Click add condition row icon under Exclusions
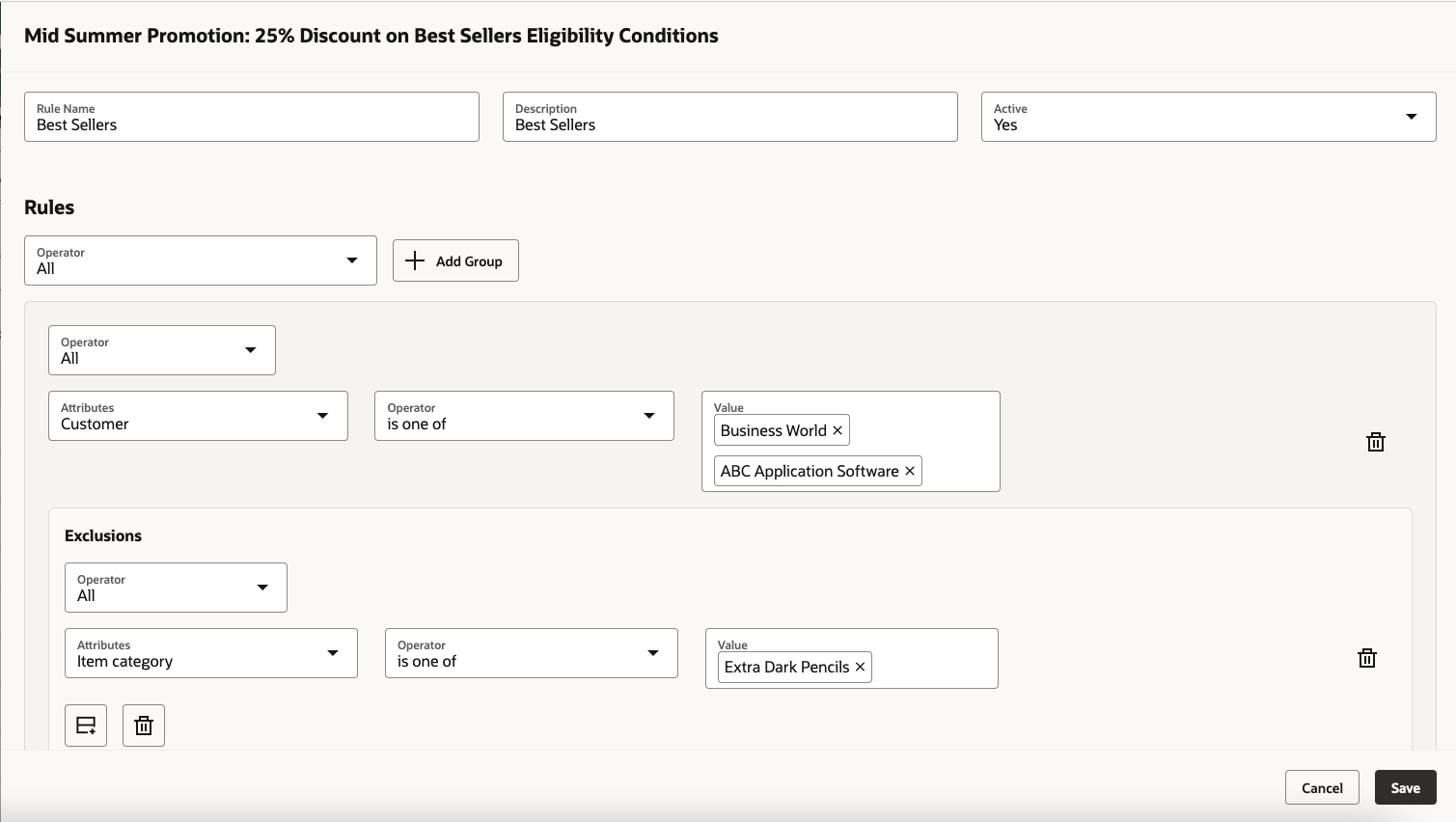This screenshot has height=822, width=1456. (x=86, y=726)
